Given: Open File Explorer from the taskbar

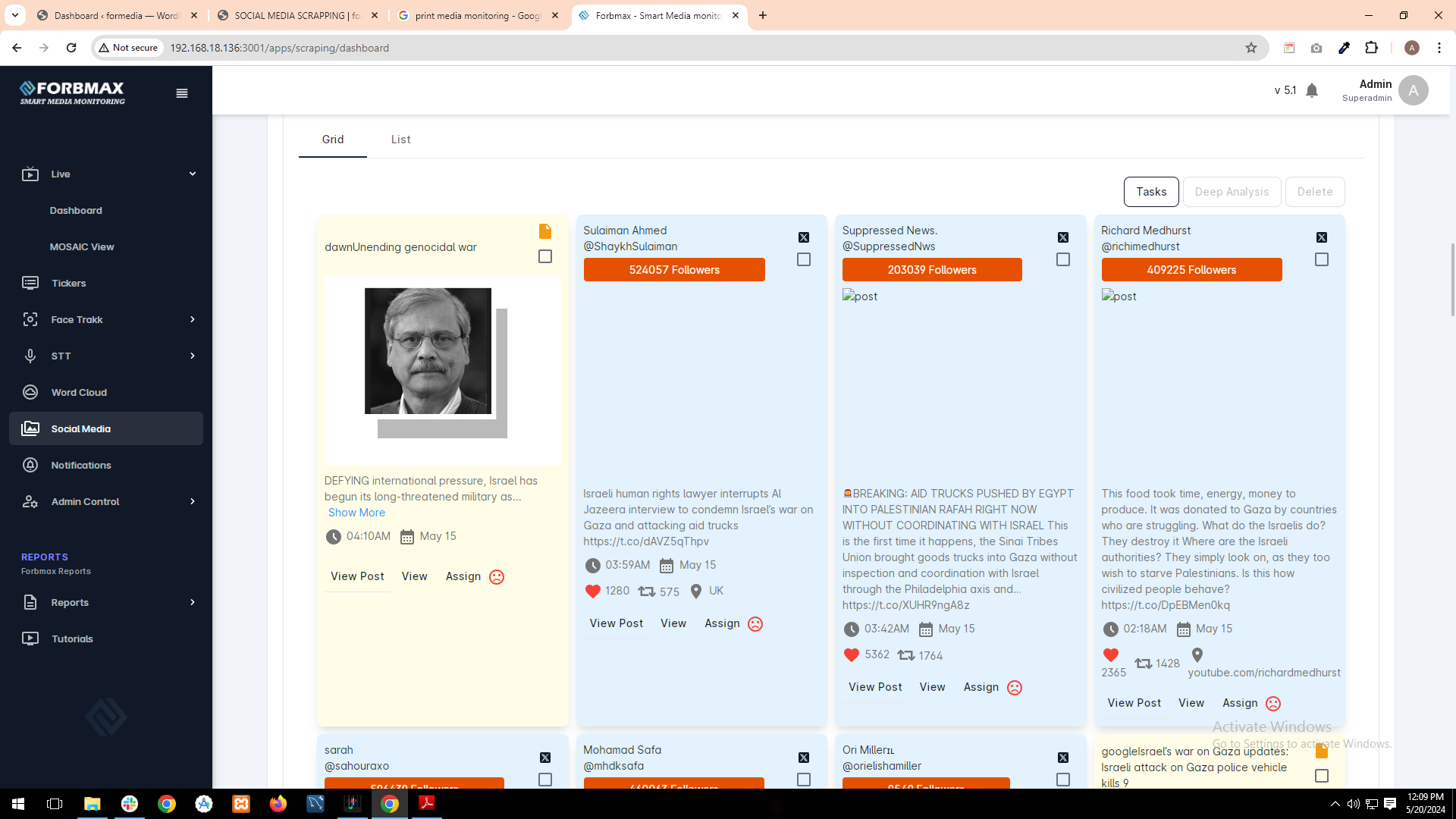Looking at the screenshot, I should (x=93, y=804).
